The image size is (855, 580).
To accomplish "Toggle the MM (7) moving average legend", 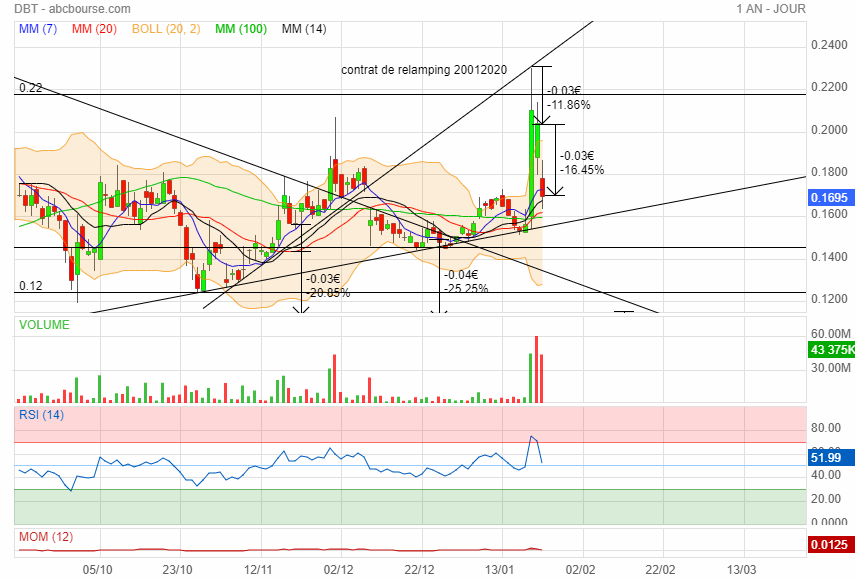I will 38,29.
